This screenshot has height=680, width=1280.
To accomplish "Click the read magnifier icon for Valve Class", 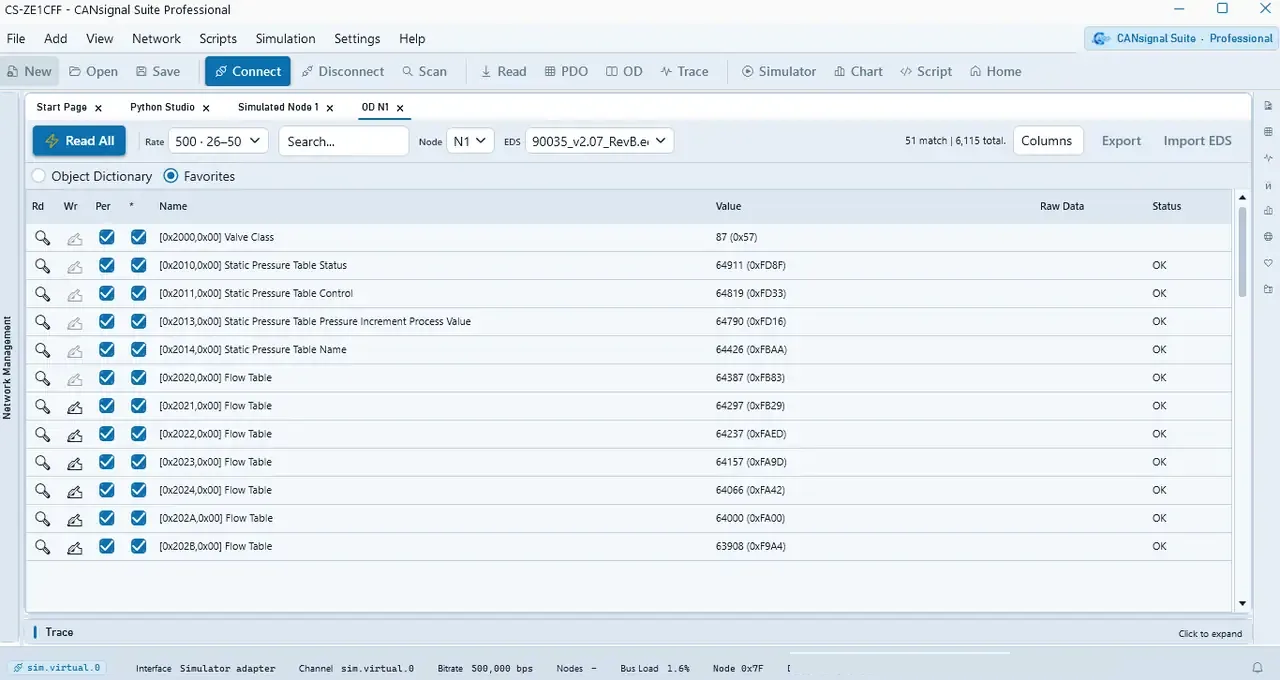I will point(42,238).
